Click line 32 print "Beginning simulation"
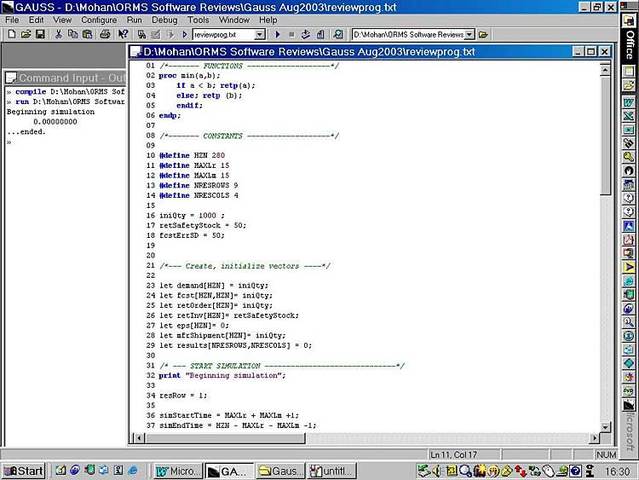Image resolution: width=639 pixels, height=480 pixels. [222, 375]
